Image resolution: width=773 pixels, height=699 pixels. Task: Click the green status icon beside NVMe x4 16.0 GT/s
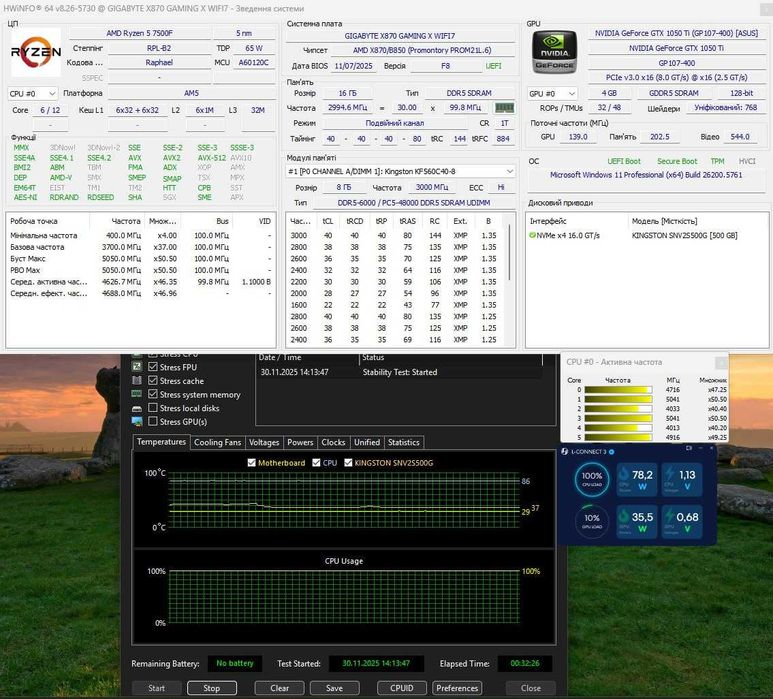(x=532, y=235)
